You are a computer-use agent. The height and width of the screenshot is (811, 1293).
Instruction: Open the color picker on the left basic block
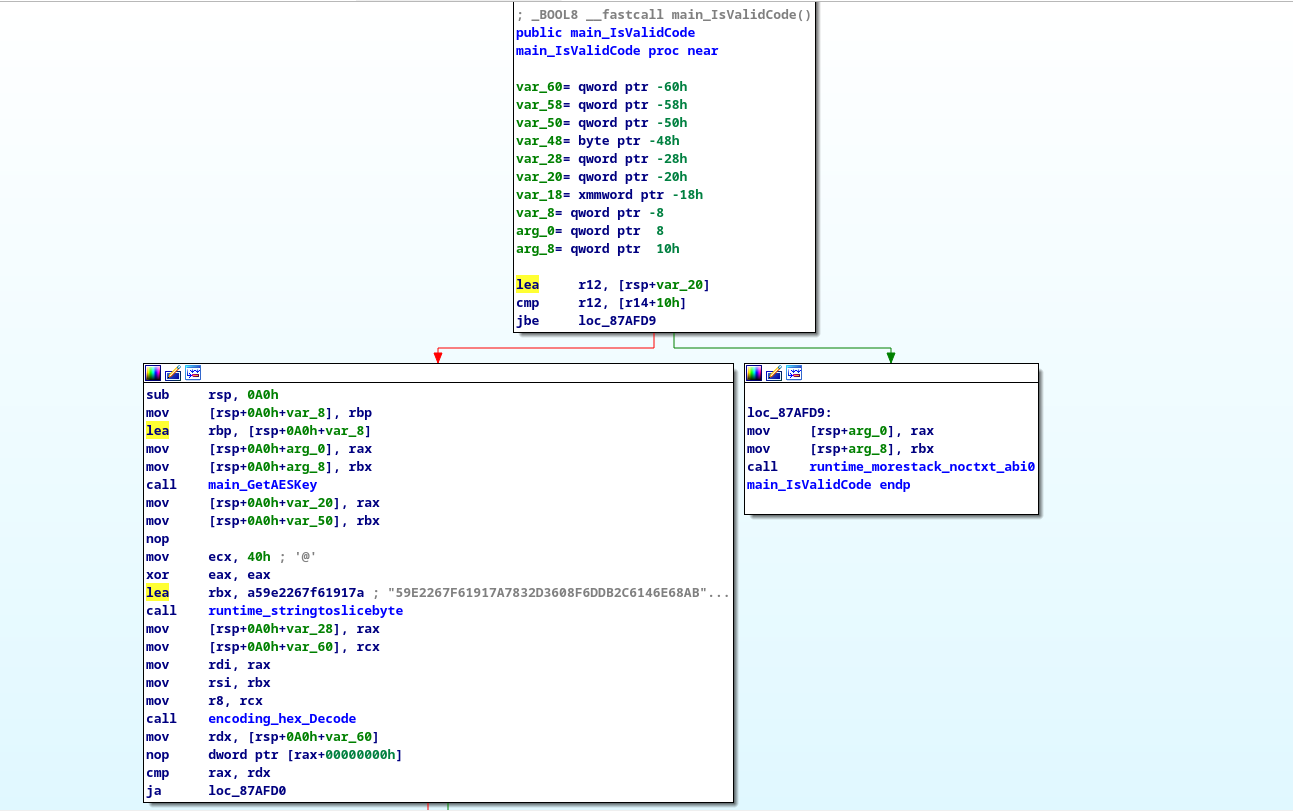pos(152,373)
